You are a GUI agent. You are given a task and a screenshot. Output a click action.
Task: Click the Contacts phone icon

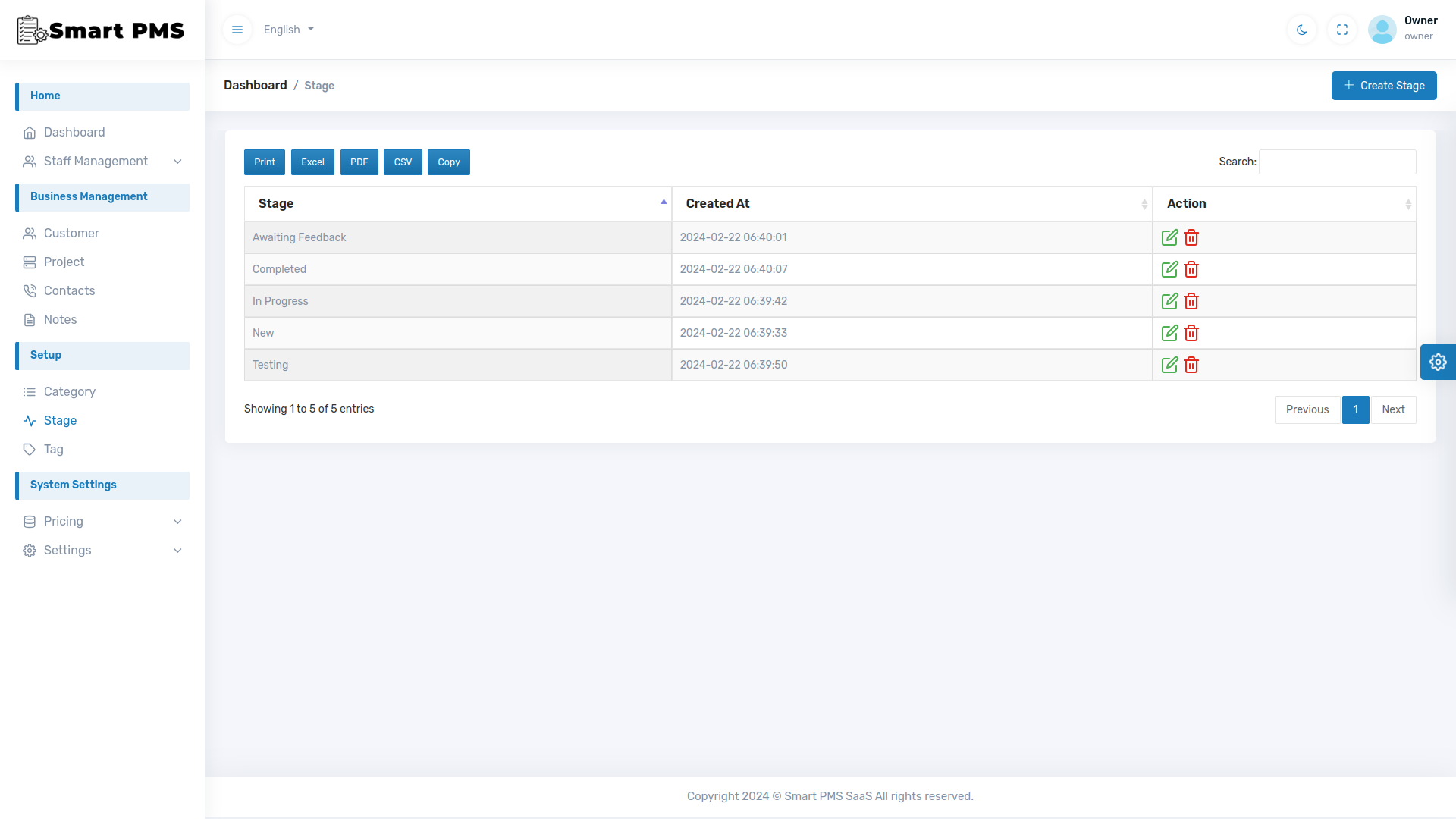(x=30, y=290)
